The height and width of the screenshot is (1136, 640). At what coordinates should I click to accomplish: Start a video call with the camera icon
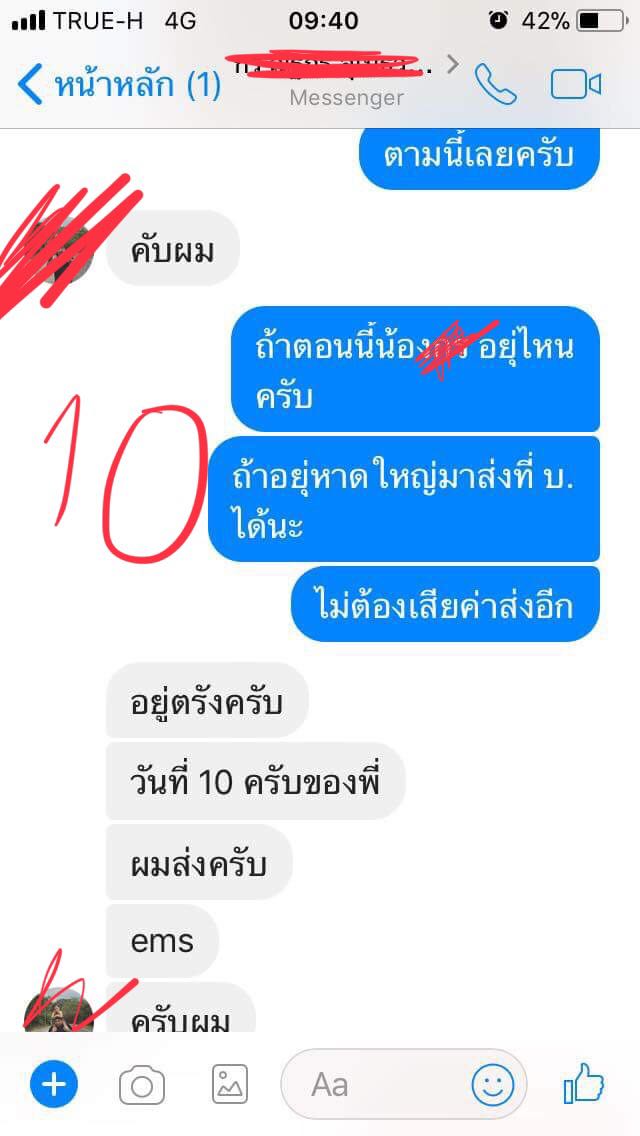[x=575, y=85]
